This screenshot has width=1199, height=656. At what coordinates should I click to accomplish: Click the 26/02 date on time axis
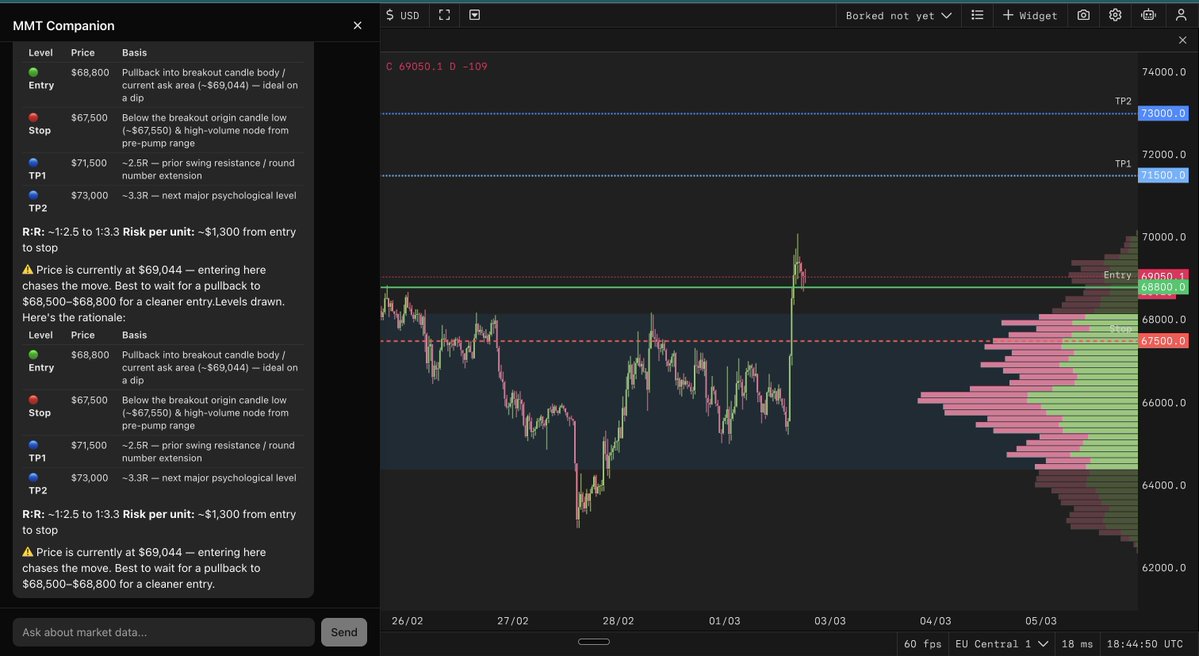click(407, 621)
